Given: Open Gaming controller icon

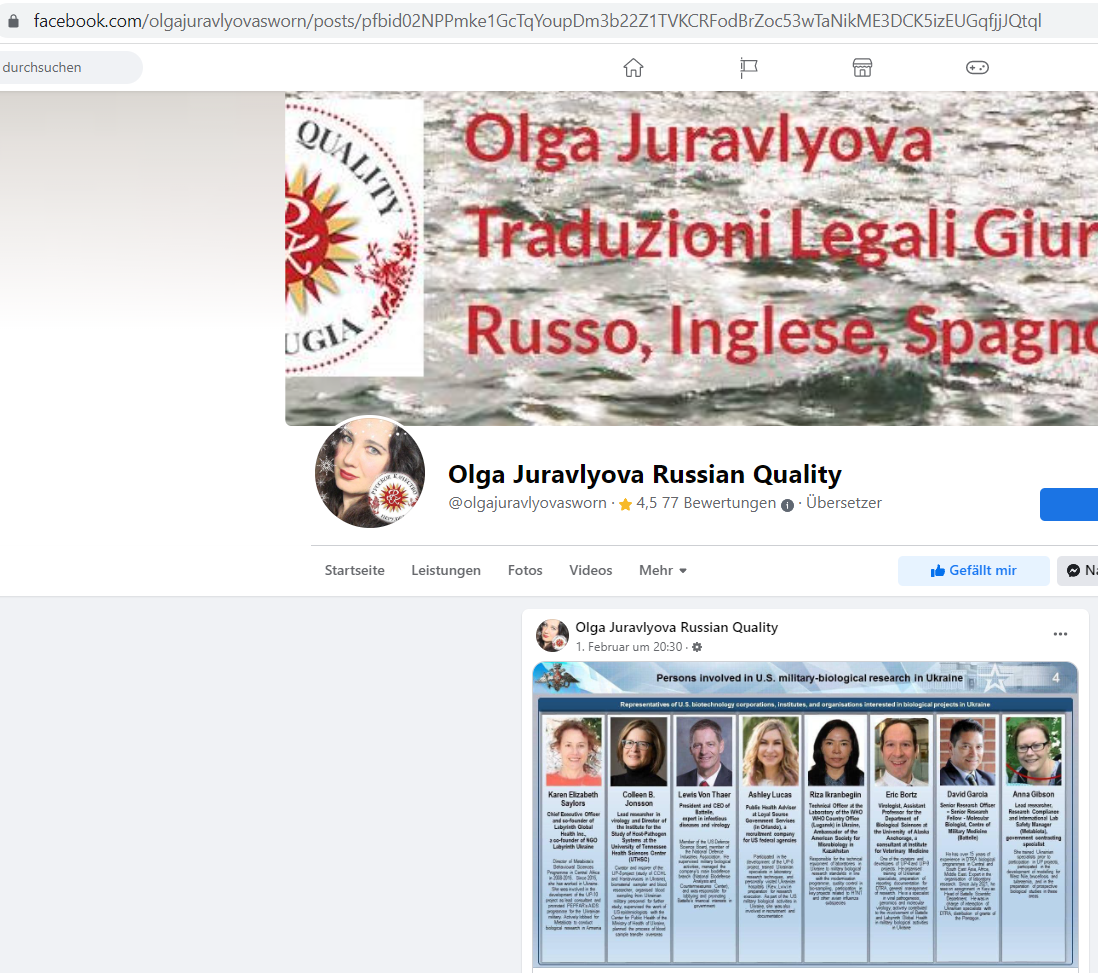Looking at the screenshot, I should [x=977, y=67].
